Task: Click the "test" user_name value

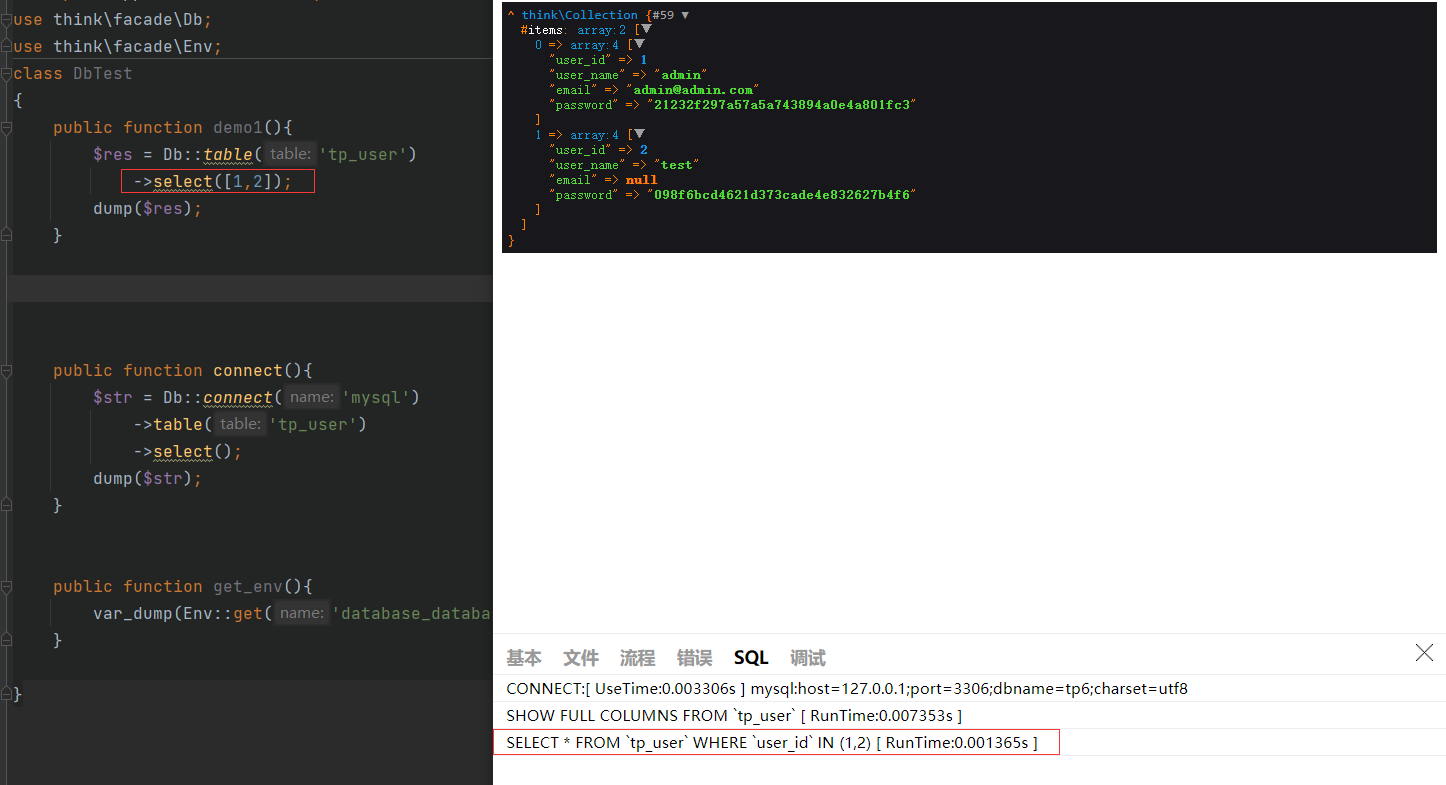Action: click(676, 165)
